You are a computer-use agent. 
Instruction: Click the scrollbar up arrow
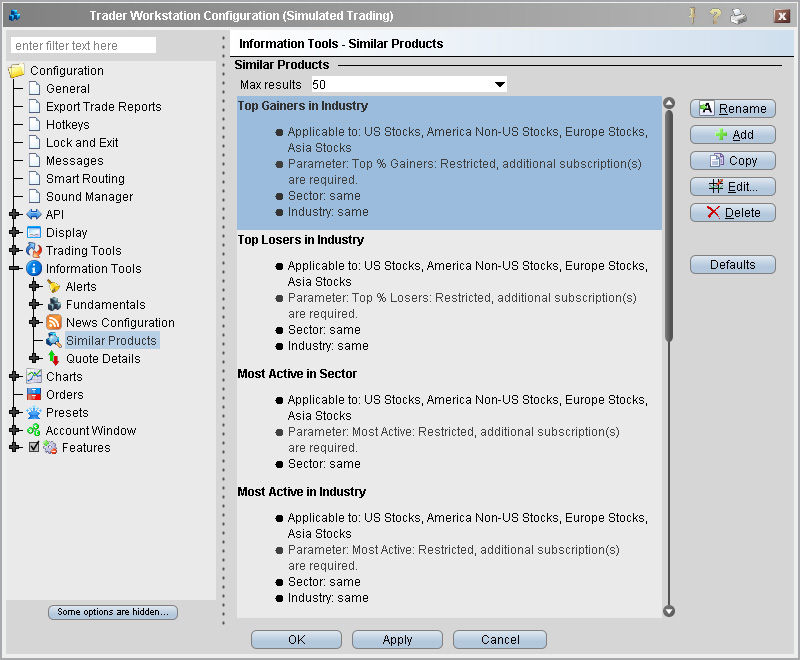669,103
